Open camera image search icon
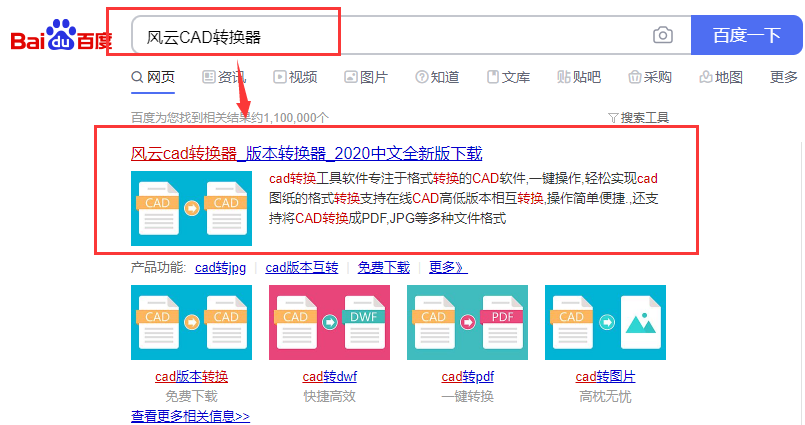 (663, 35)
